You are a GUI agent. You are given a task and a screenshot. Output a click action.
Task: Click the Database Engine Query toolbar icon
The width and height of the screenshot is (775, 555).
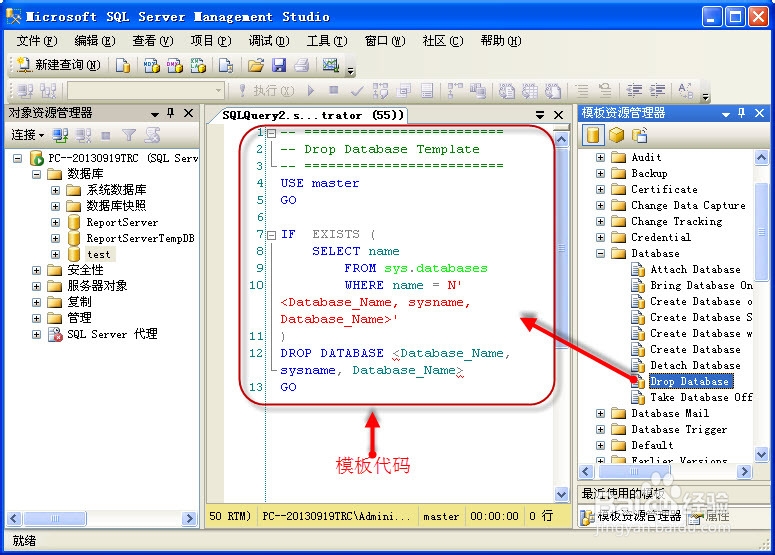pos(123,65)
